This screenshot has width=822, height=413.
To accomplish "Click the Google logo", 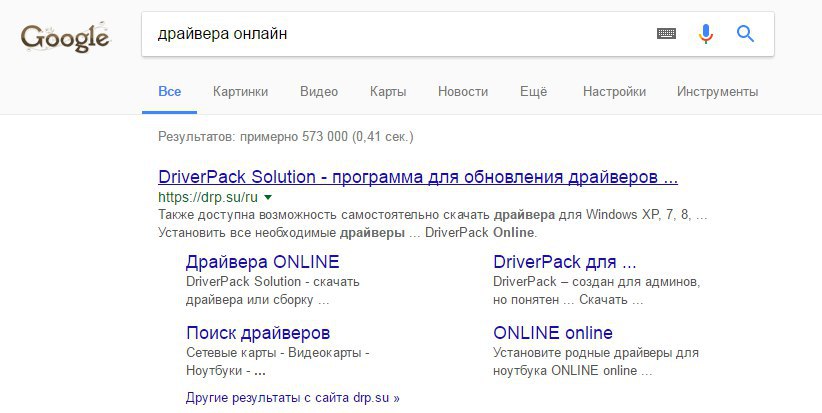I will [65, 37].
